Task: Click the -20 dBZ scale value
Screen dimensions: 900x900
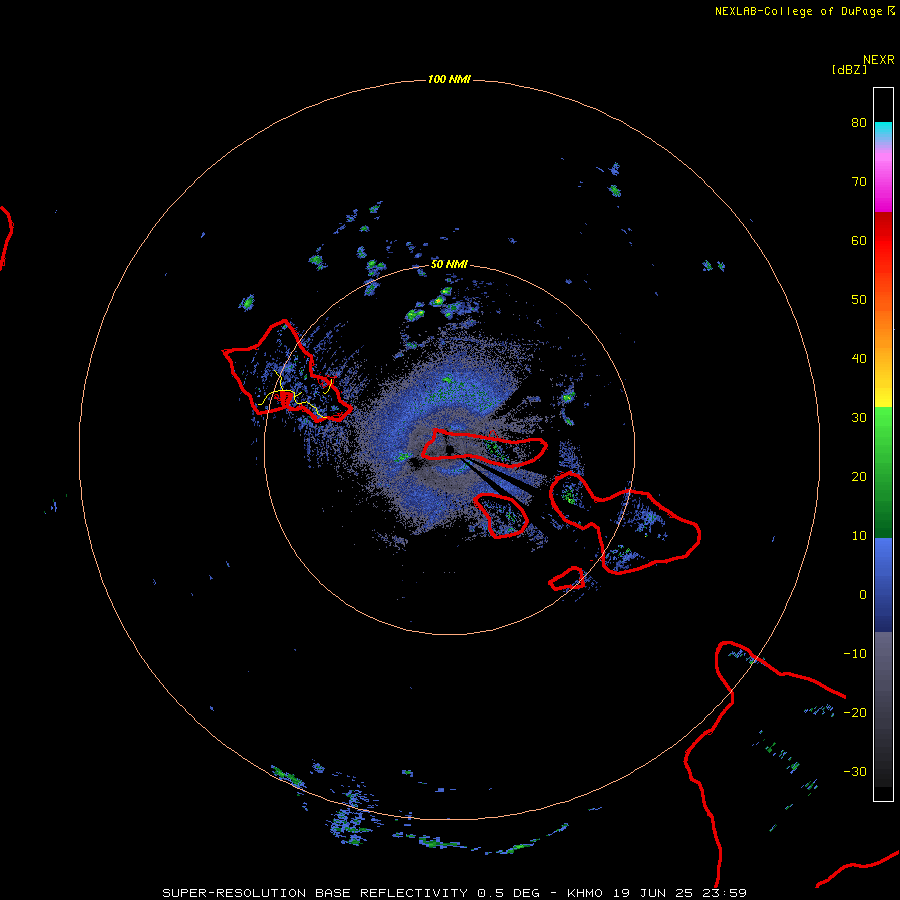Action: [x=855, y=713]
